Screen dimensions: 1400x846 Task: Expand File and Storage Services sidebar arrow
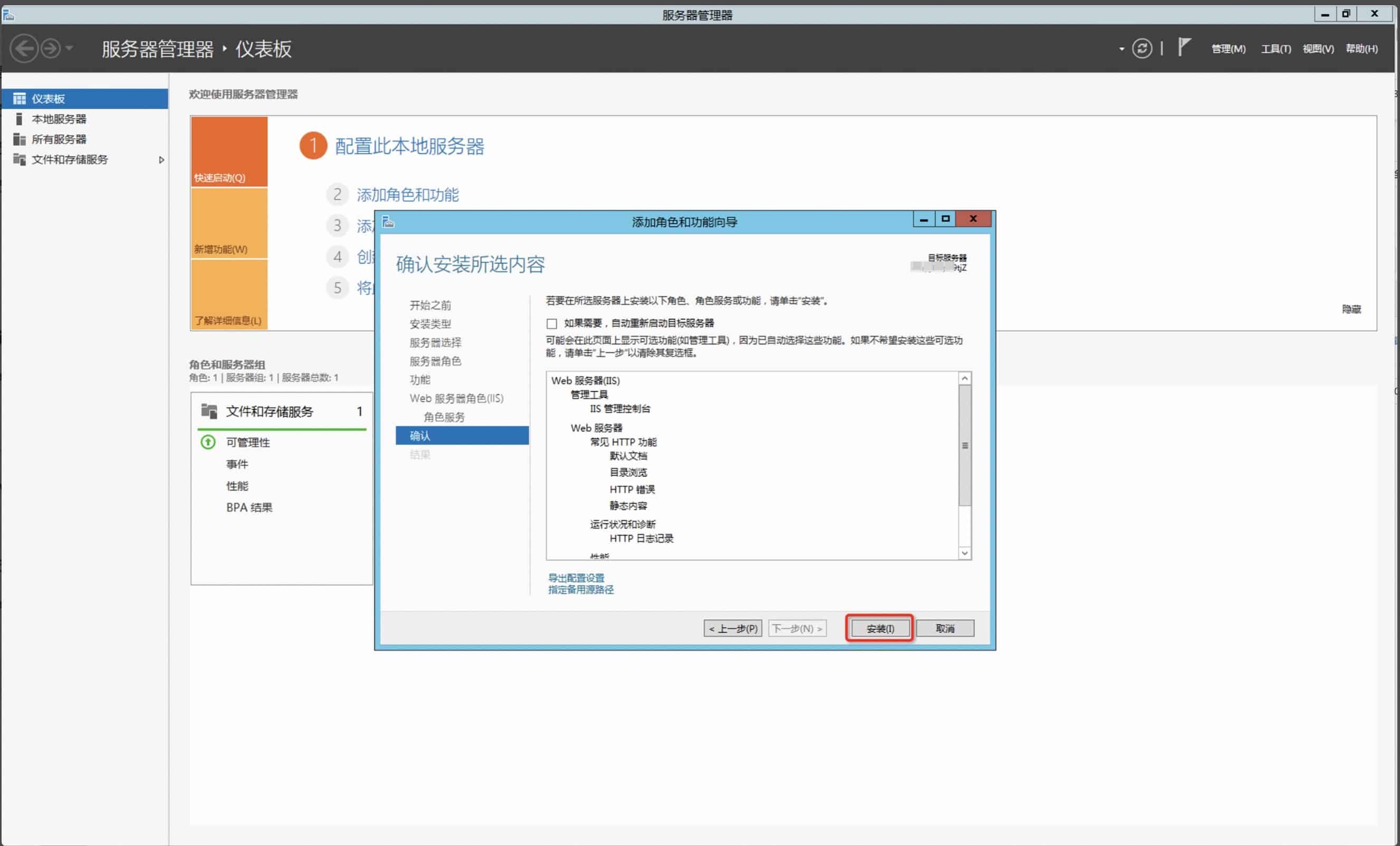tap(161, 160)
